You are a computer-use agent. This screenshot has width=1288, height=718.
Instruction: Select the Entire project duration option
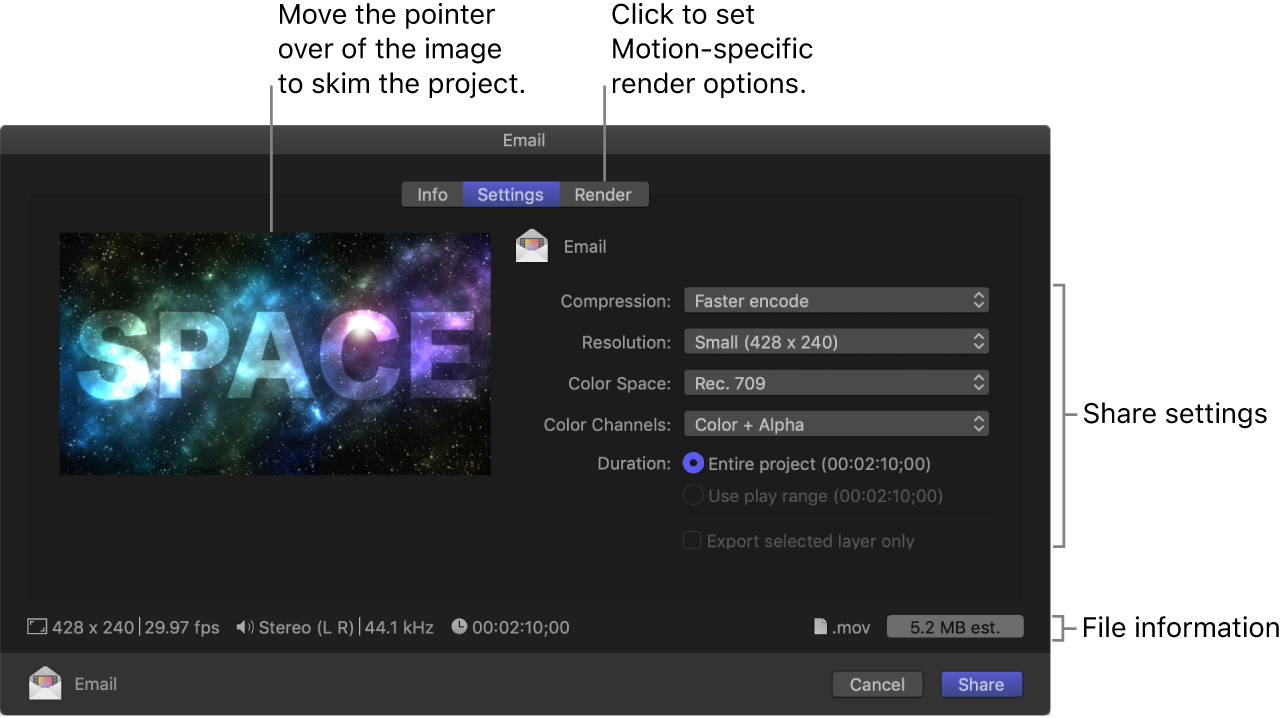694,463
